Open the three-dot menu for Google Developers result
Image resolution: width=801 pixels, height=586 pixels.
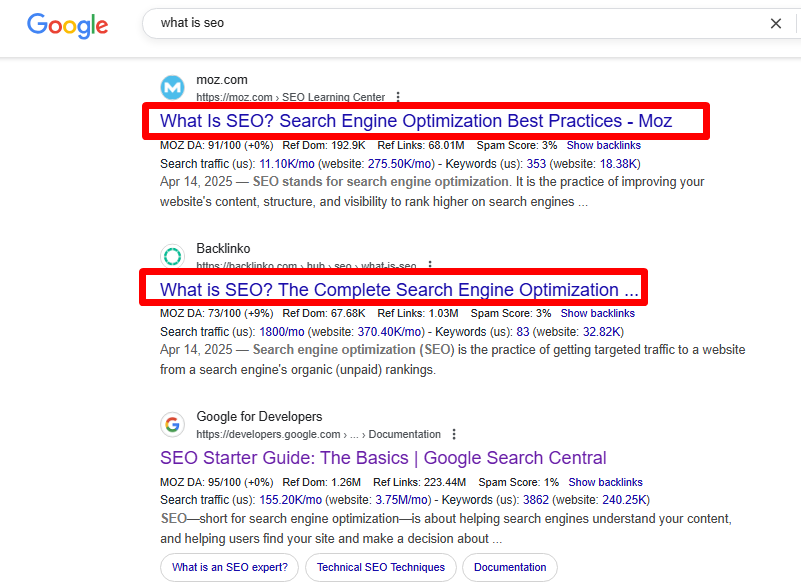point(454,434)
